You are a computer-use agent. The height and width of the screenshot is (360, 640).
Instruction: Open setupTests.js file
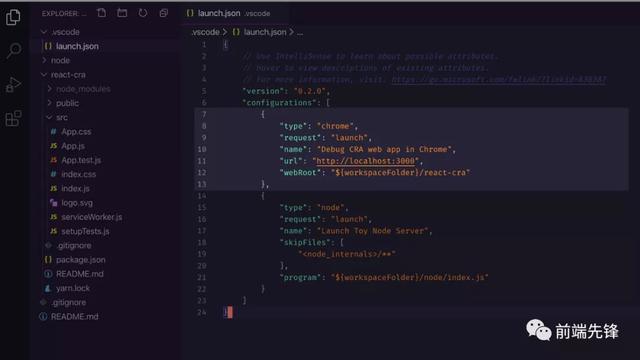coord(85,231)
